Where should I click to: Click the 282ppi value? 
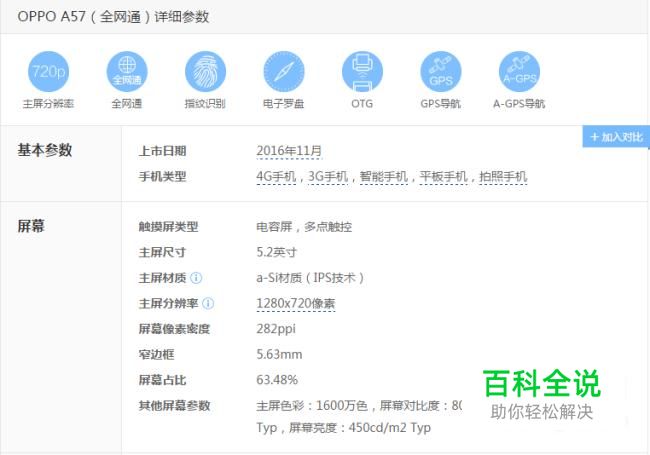276,329
